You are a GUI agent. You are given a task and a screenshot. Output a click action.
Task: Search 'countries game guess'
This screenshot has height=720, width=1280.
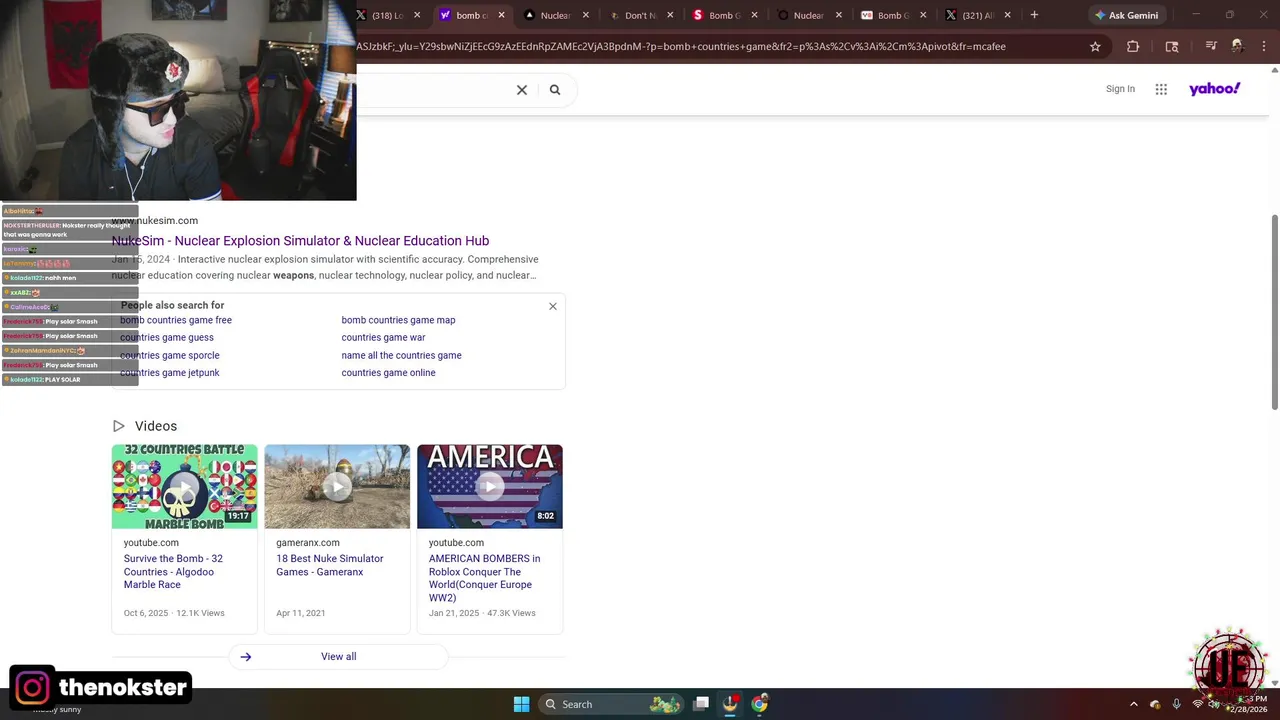(167, 337)
